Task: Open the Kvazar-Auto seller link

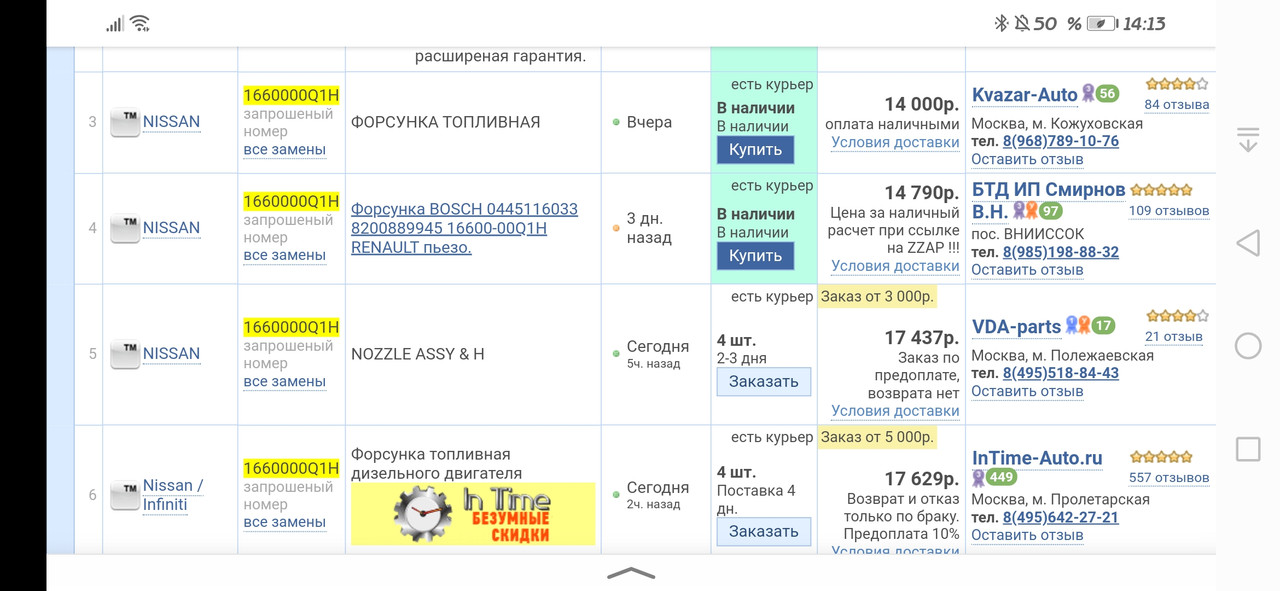Action: [1024, 95]
